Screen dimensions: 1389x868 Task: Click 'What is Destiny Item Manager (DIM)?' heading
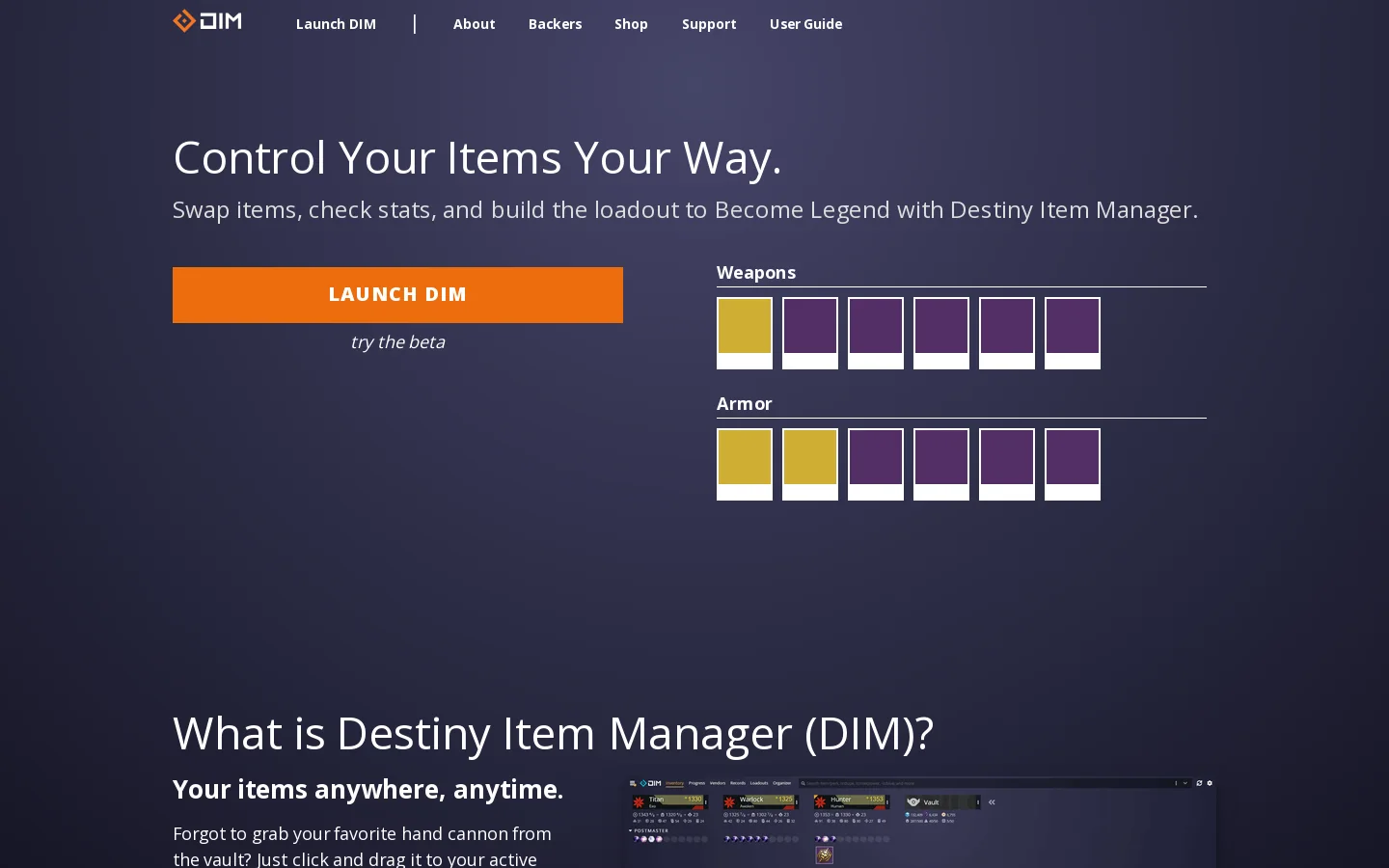pyautogui.click(x=554, y=734)
